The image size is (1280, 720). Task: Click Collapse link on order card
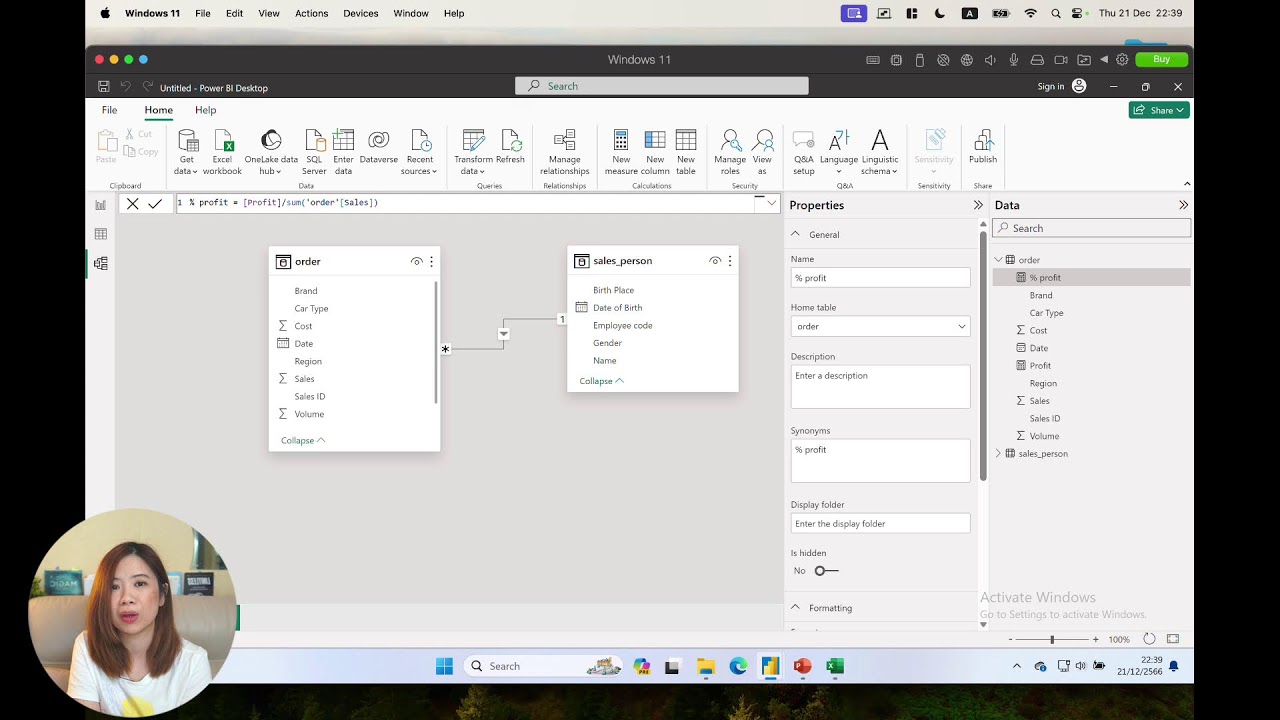tap(303, 440)
